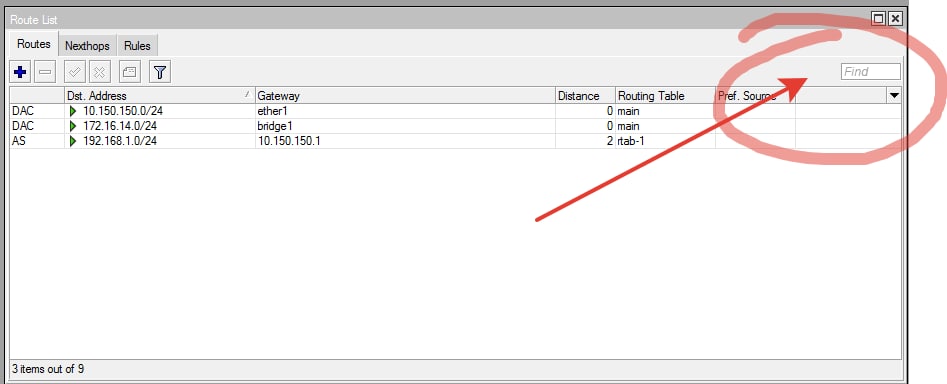This screenshot has width=947, height=384.
Task: Click the AS flag cell
Action: (37, 141)
